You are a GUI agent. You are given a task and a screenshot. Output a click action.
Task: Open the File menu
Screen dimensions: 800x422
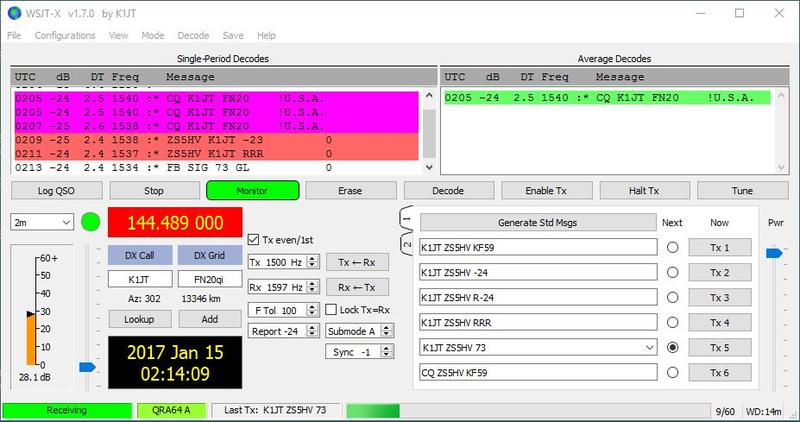pos(14,35)
